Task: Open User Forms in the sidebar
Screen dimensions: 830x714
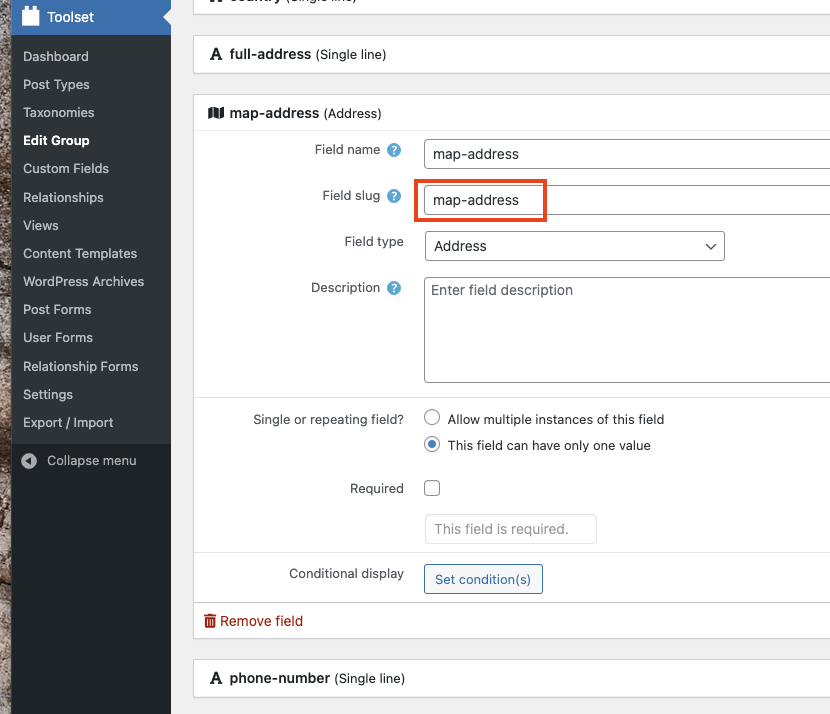Action: click(x=58, y=338)
